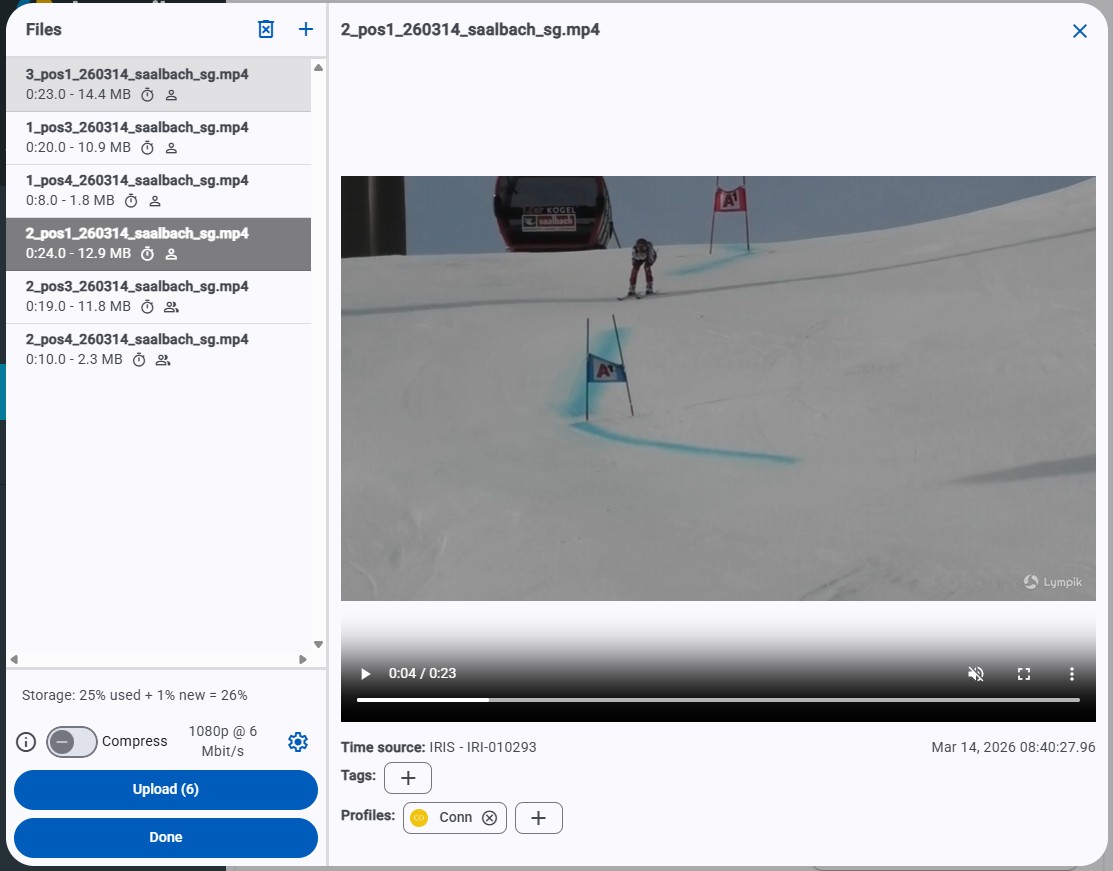Click 'Mar 14, 2026 08:40:27.96' timestamp
1113x871 pixels.
(x=1013, y=747)
